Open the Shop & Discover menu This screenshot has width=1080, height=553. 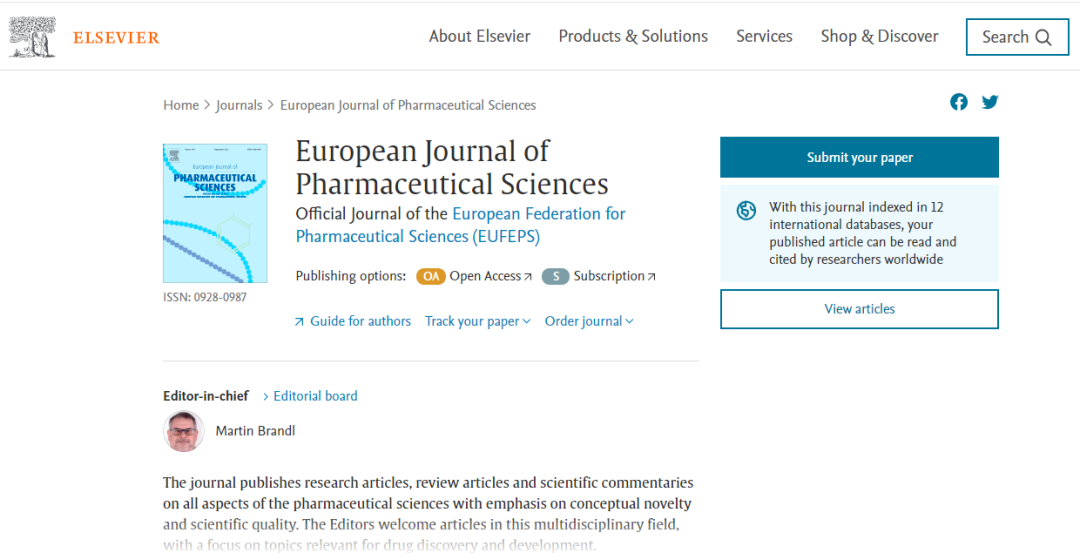coord(879,36)
